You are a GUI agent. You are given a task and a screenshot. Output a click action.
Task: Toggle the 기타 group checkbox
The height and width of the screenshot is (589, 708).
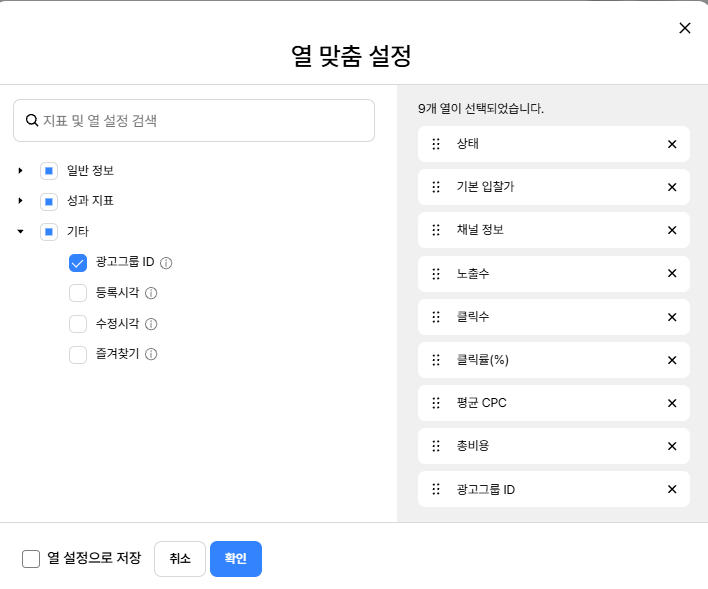49,232
